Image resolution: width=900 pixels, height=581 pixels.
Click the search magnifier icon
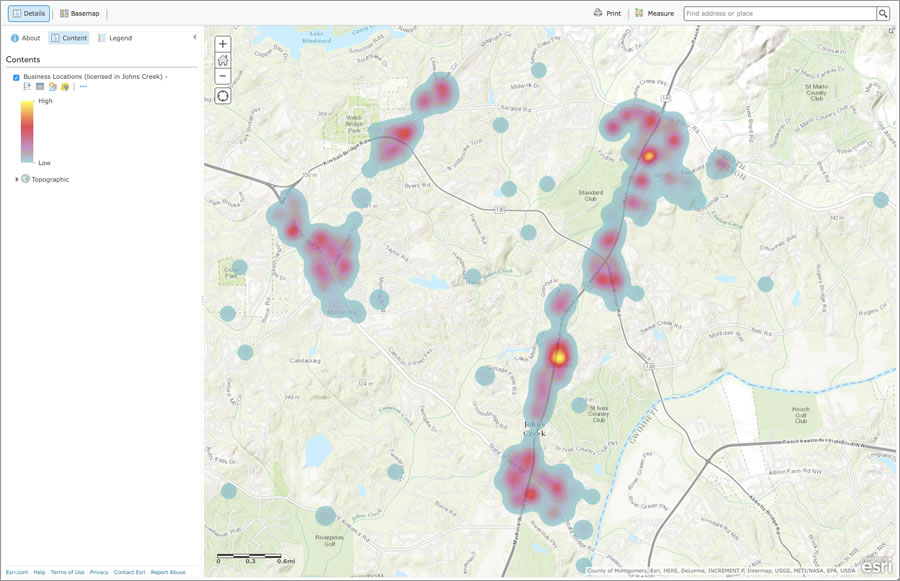[883, 13]
